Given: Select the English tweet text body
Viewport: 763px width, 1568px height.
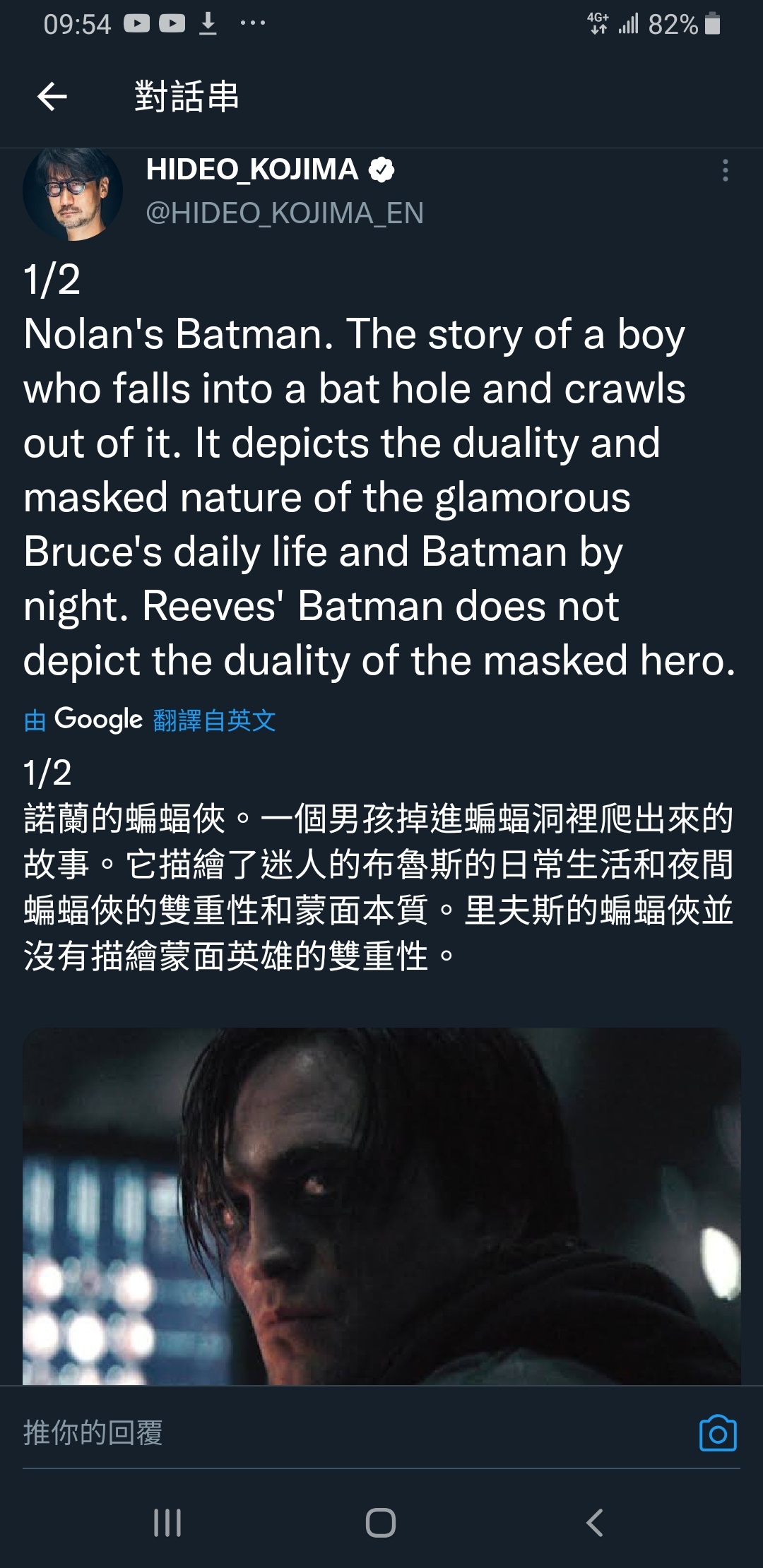Looking at the screenshot, I should 379,470.
